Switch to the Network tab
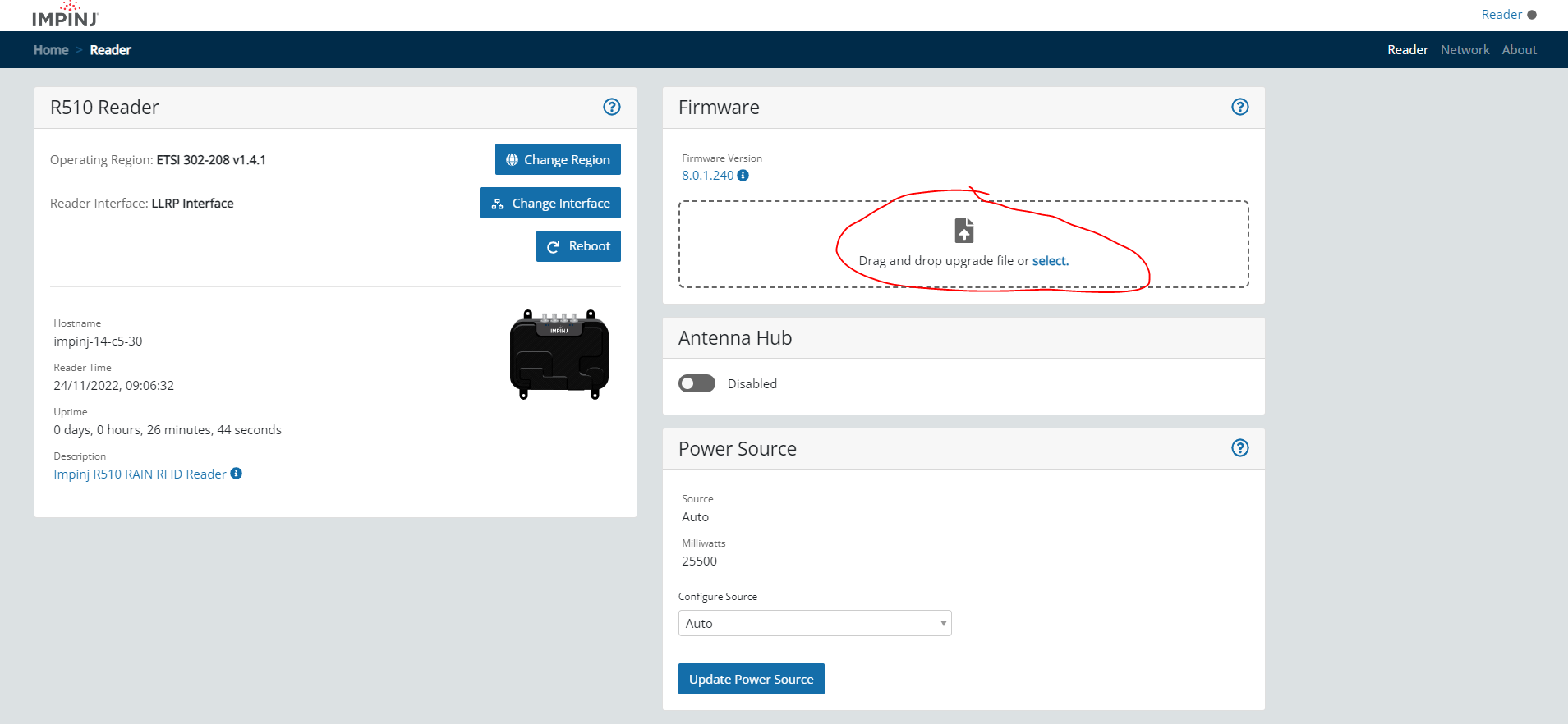Viewport: 1568px width, 724px height. (1465, 50)
